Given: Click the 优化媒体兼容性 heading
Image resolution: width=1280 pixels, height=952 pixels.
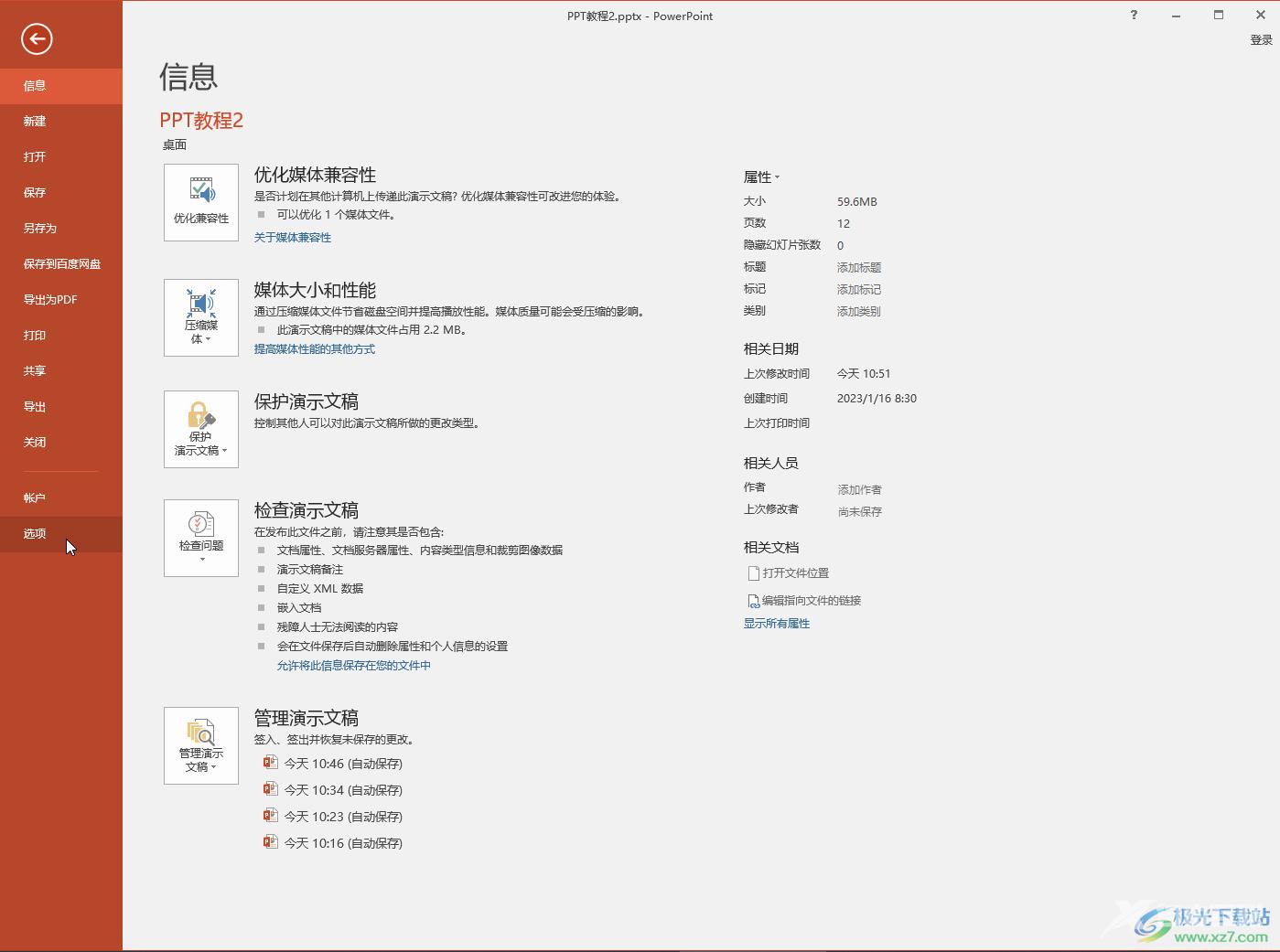Looking at the screenshot, I should click(315, 176).
